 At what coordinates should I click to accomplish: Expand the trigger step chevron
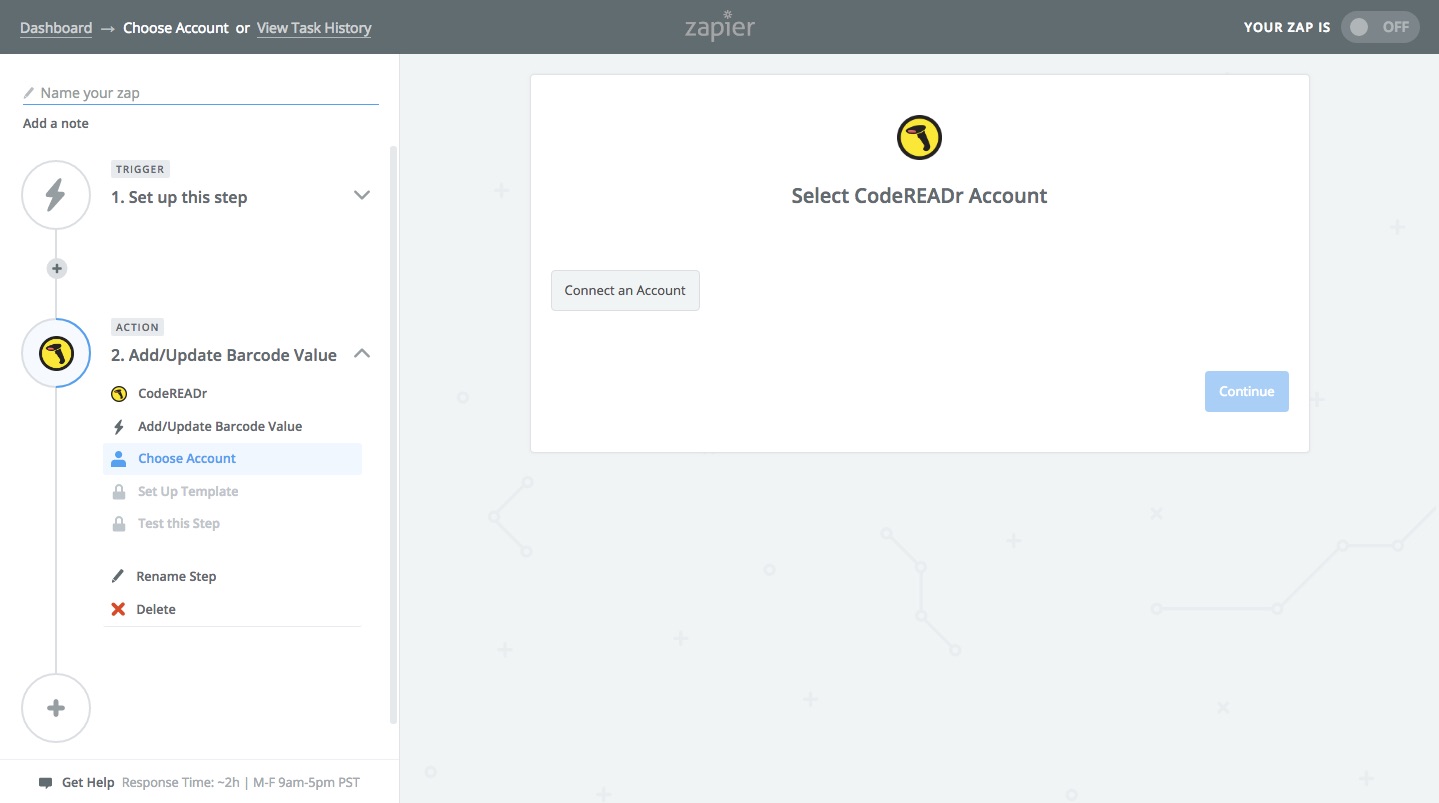(362, 195)
